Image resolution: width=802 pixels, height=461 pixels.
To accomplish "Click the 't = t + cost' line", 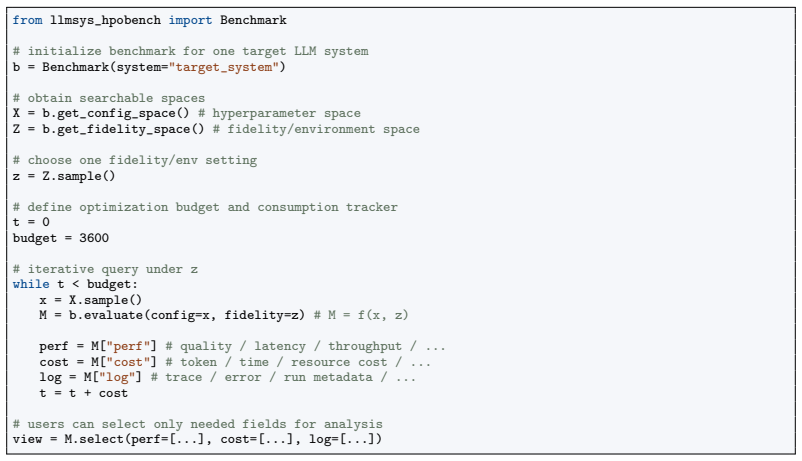I will pos(83,393).
